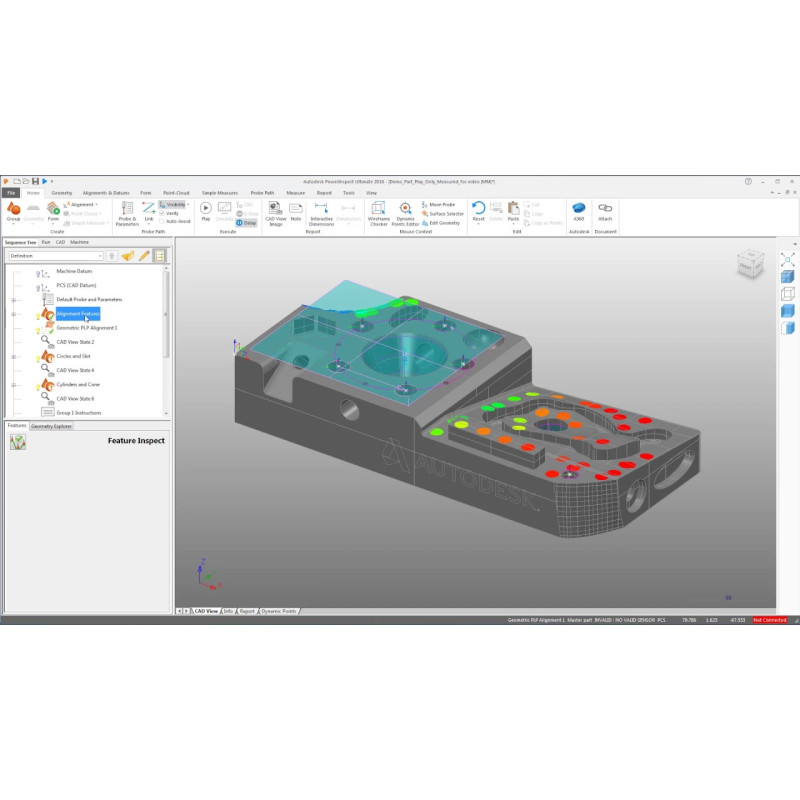Switch to the Point-Cloud ribbon tab
This screenshot has height=800, width=800.
click(176, 192)
